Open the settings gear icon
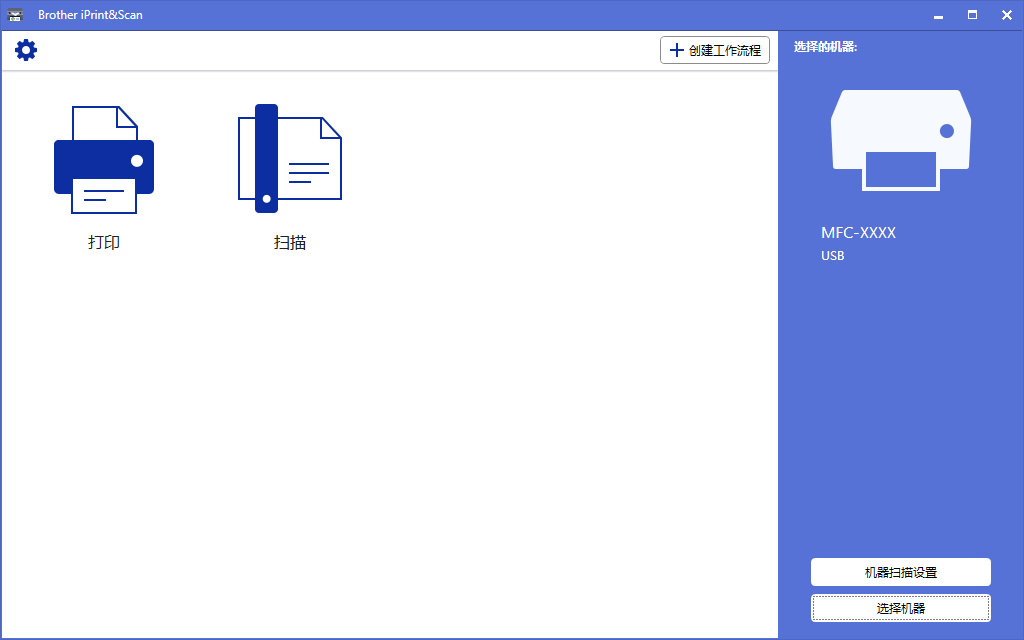 point(26,50)
